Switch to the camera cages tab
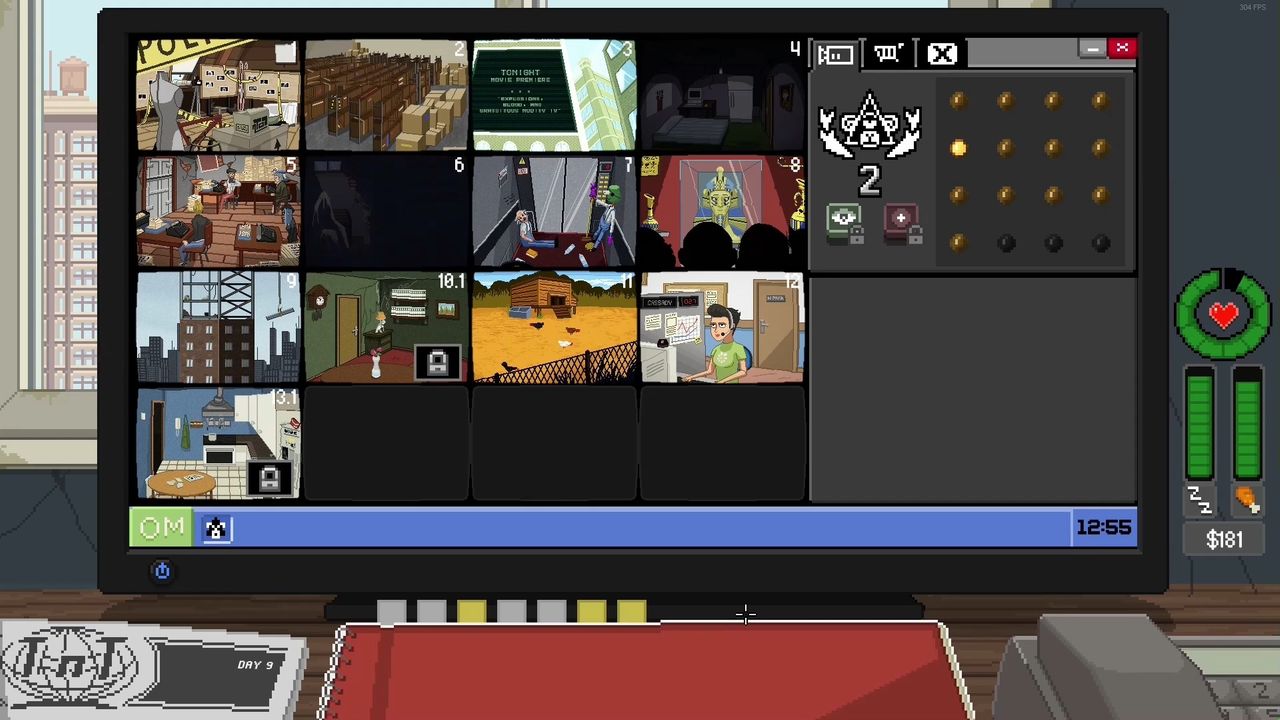The width and height of the screenshot is (1280, 720). tap(835, 54)
